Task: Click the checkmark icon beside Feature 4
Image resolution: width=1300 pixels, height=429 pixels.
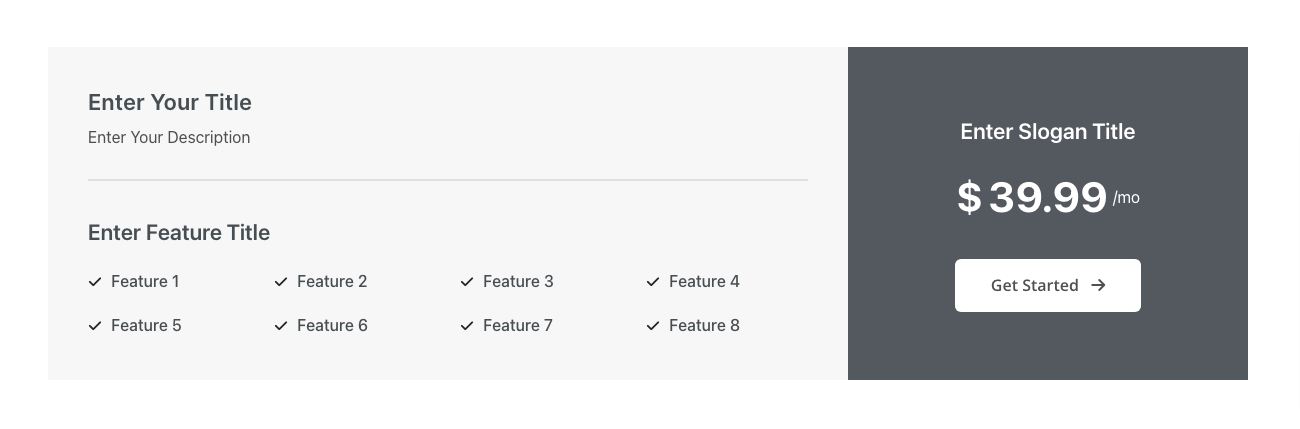Action: tap(653, 282)
